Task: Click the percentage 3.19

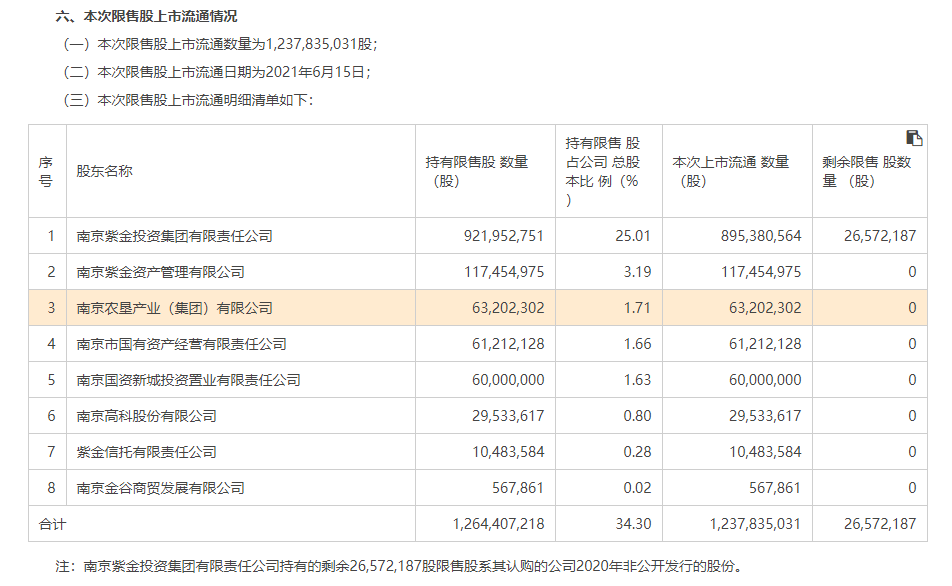Action: pos(637,271)
